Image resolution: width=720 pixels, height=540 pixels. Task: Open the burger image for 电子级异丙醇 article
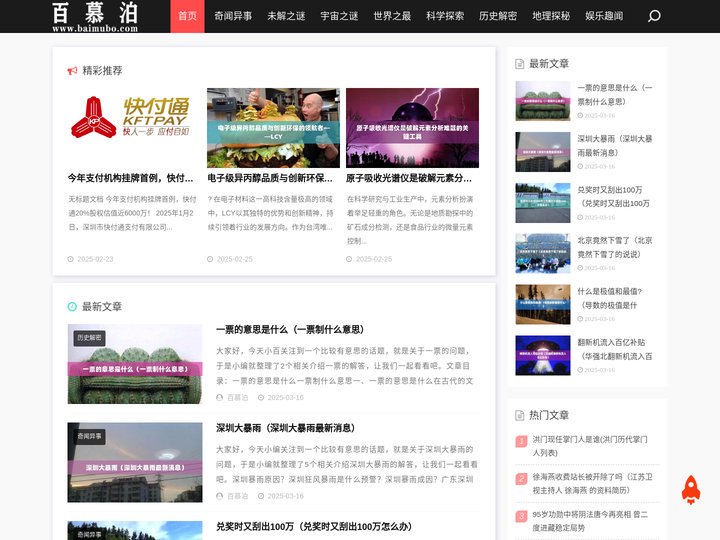pyautogui.click(x=273, y=128)
